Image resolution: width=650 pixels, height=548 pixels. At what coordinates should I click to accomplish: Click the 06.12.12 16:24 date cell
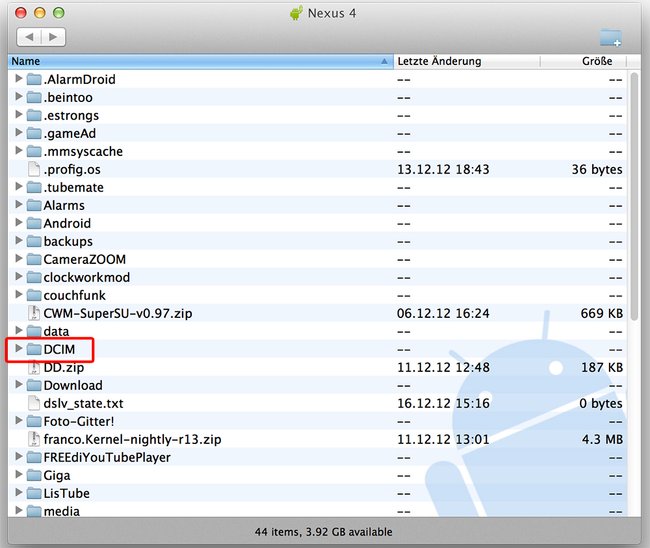(443, 313)
